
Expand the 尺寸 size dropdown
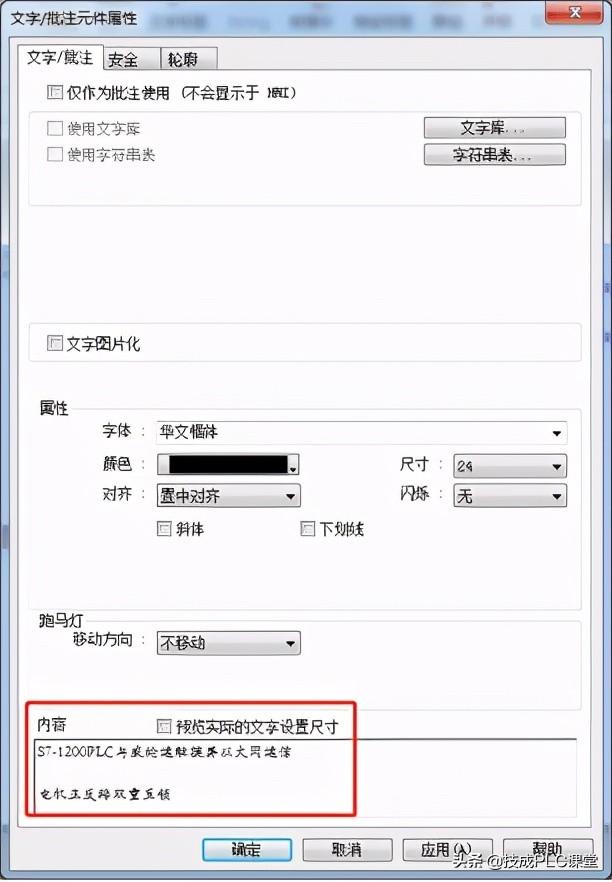(510, 466)
